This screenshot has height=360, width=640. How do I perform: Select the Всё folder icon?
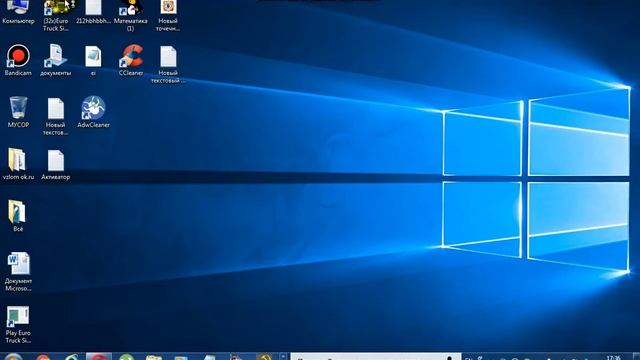pos(18,216)
